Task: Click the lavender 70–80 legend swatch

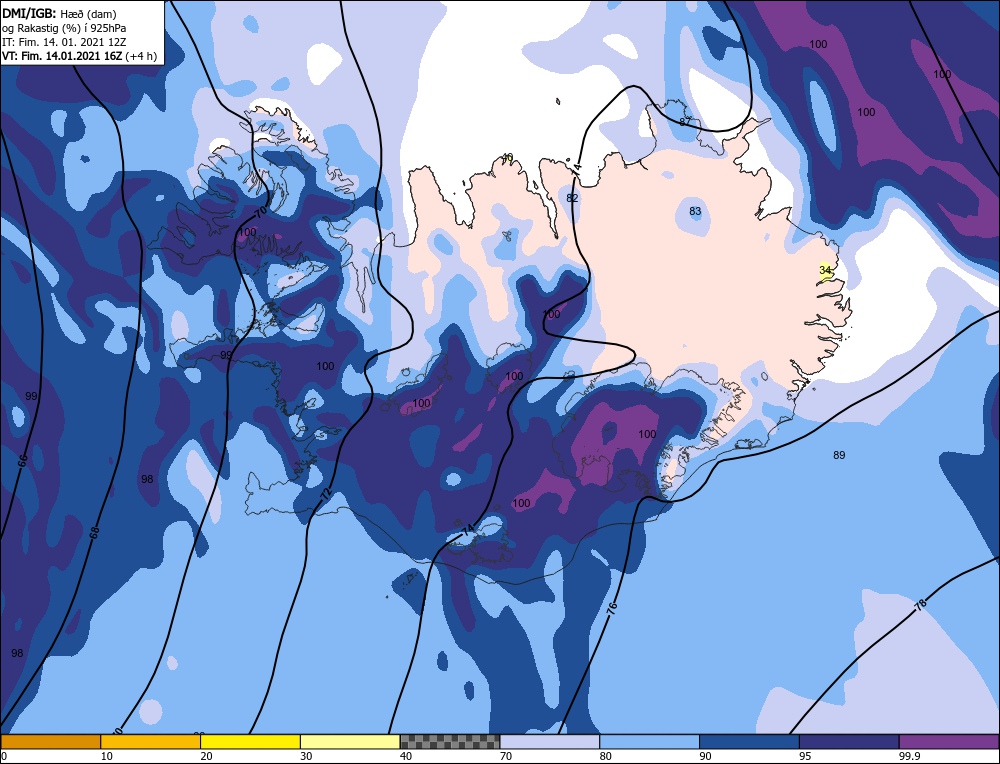Action: pyautogui.click(x=550, y=741)
